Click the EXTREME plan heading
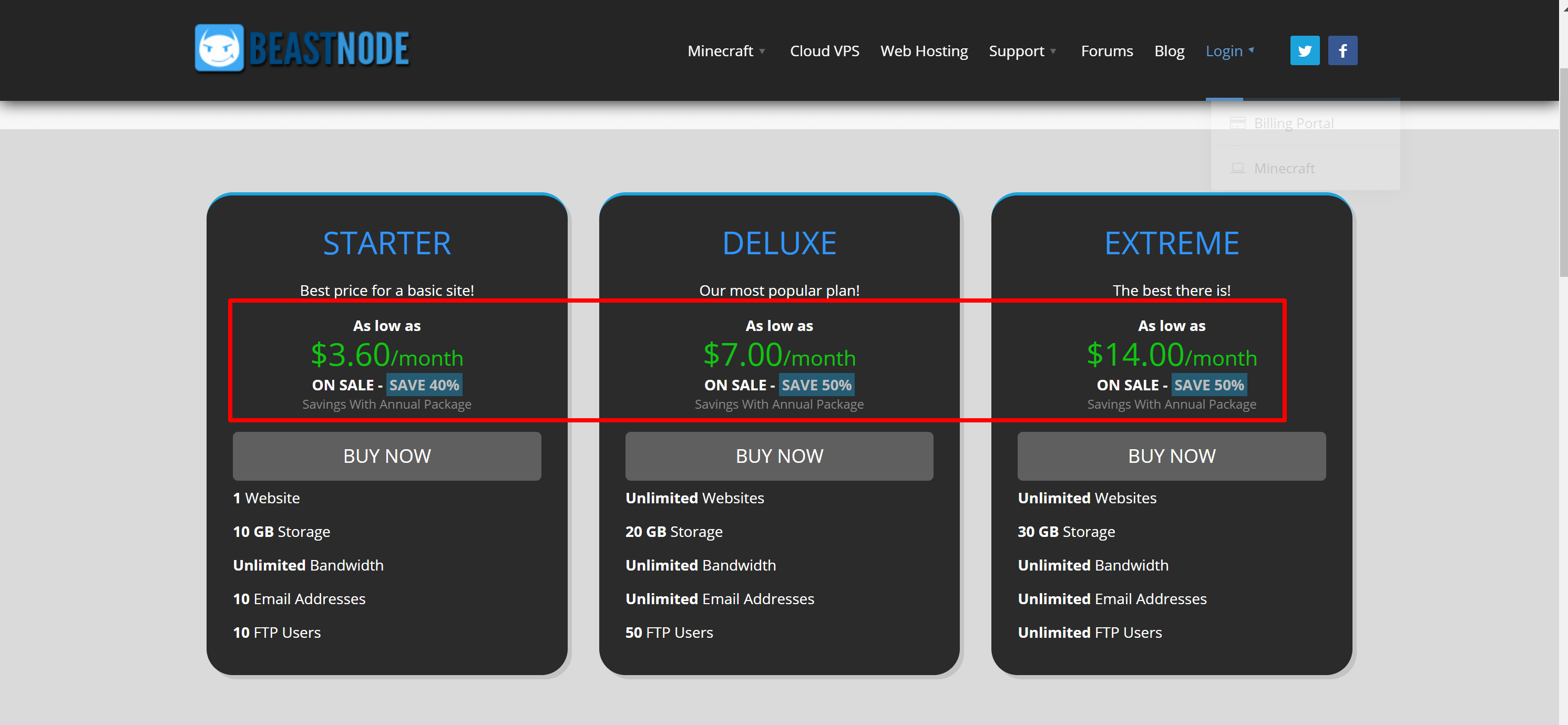Image resolution: width=1568 pixels, height=725 pixels. click(x=1171, y=243)
